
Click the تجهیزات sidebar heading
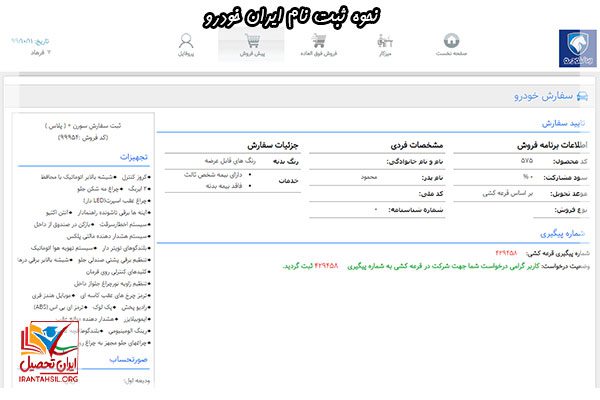tap(134, 157)
